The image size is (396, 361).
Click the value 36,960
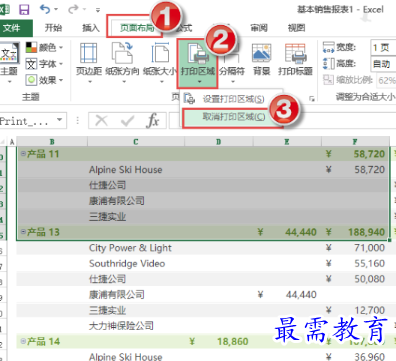click(x=370, y=356)
